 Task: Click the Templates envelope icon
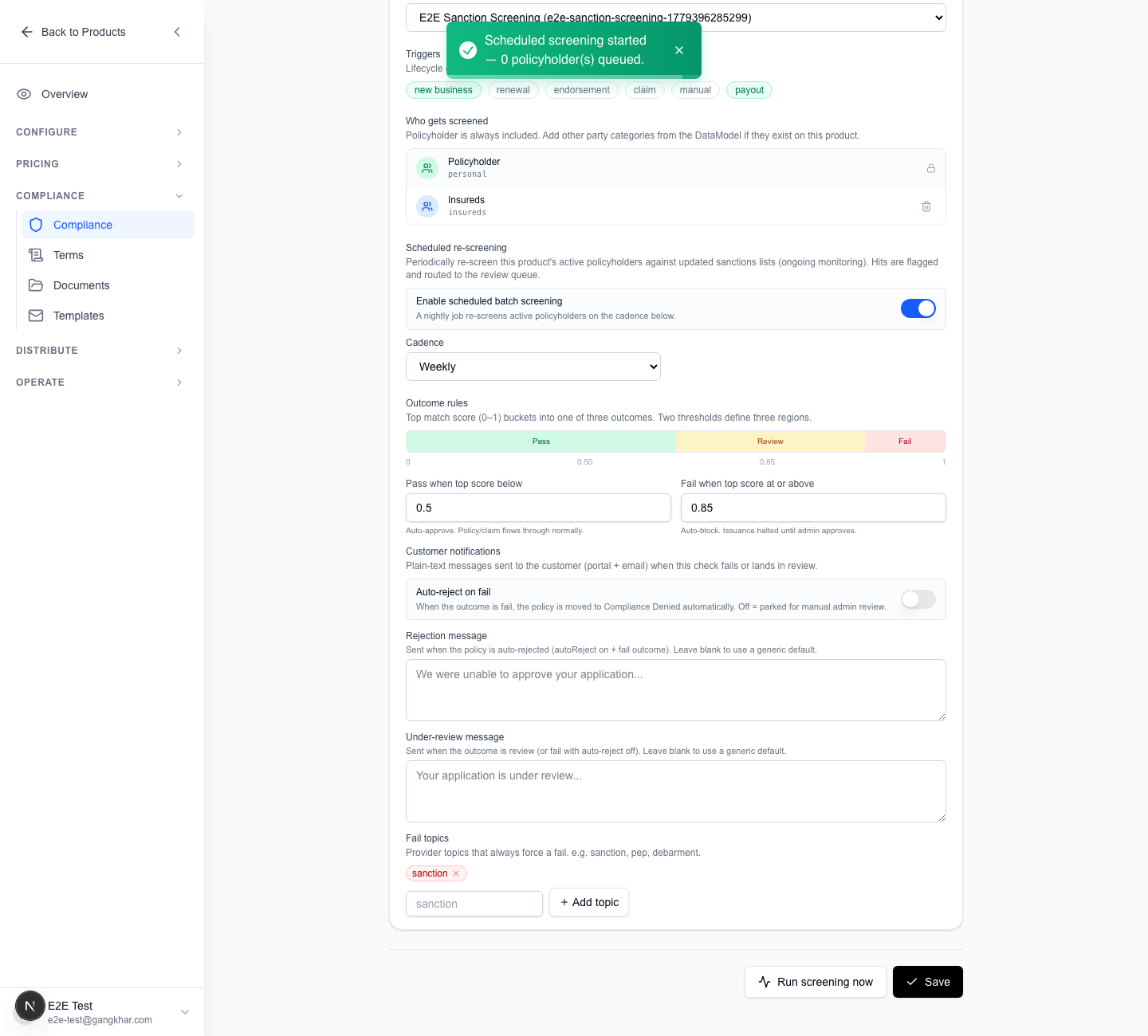tap(36, 316)
